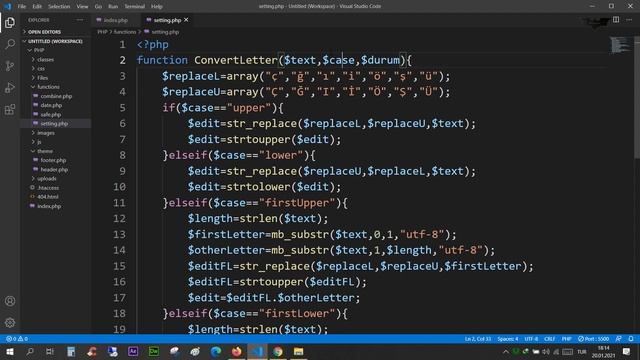Open the Accounts menu icon
Image resolution: width=640 pixels, height=360 pixels.
(x=10, y=301)
